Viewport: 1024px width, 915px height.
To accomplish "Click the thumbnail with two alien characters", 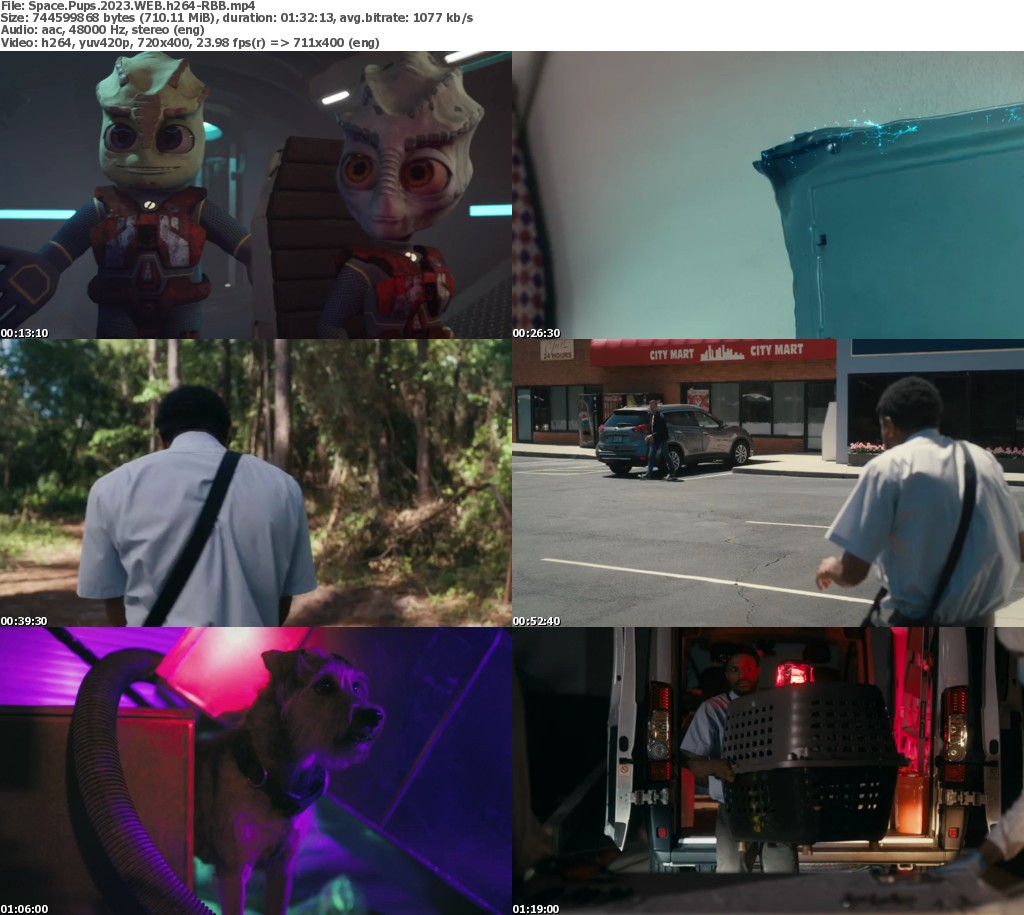I will 256,195.
